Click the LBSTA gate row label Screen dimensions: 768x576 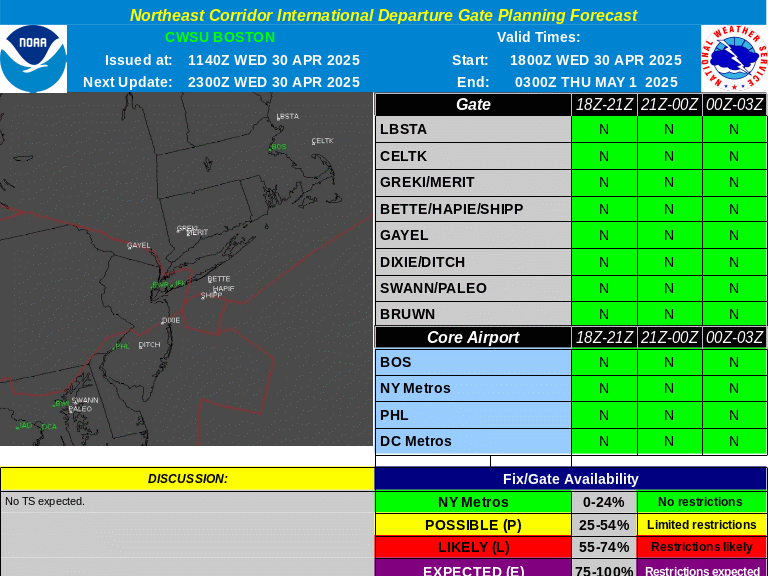(473, 129)
